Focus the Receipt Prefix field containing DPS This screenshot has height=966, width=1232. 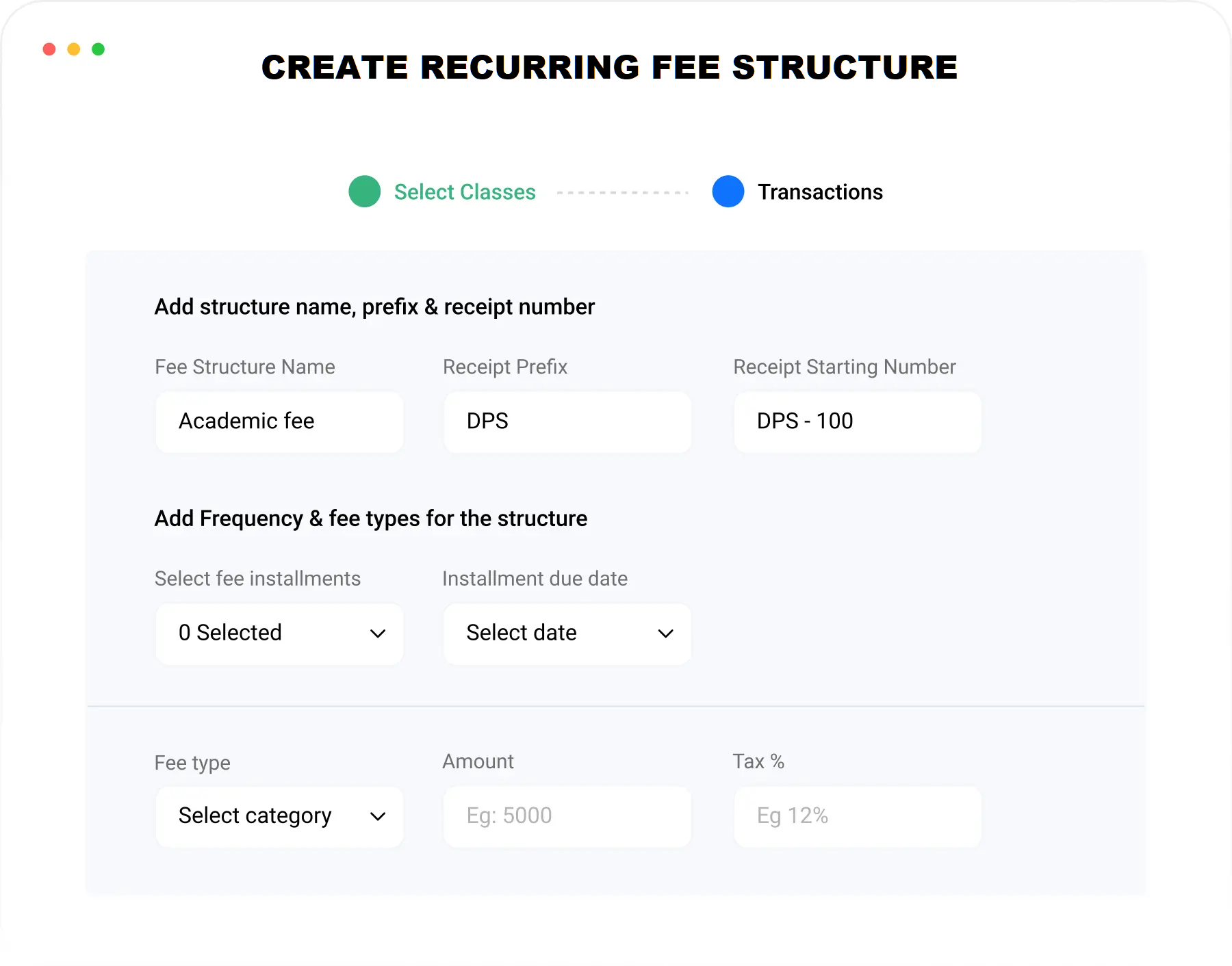coord(567,421)
